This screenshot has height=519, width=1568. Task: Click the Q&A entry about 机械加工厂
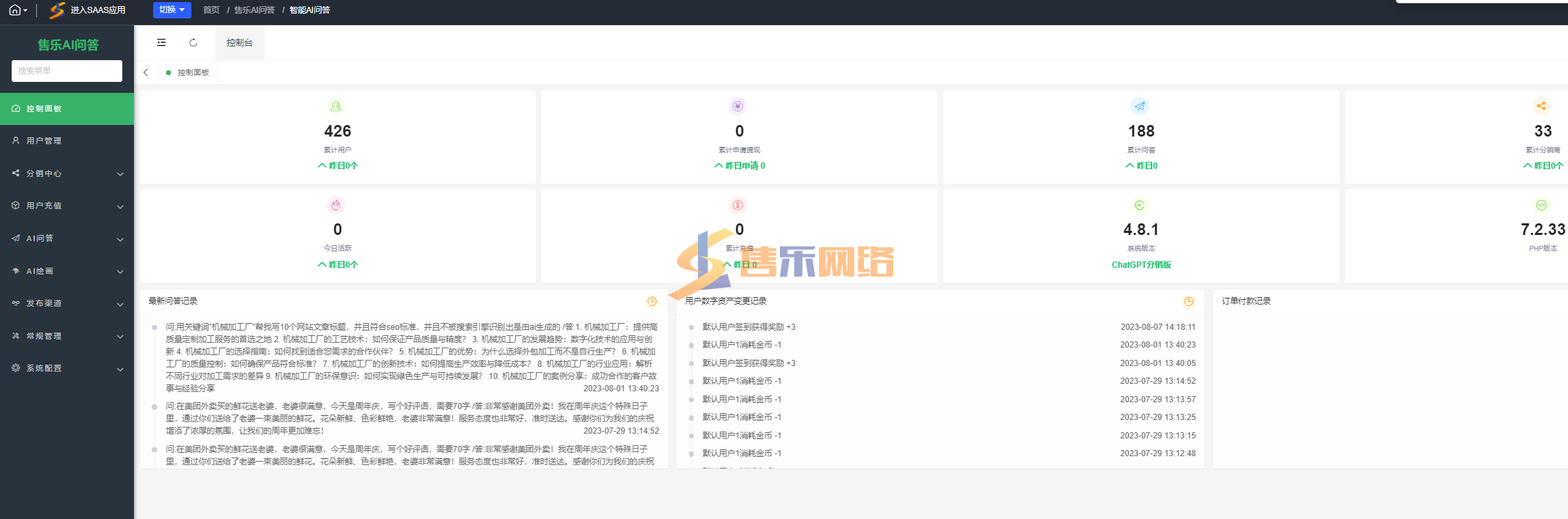pos(412,358)
